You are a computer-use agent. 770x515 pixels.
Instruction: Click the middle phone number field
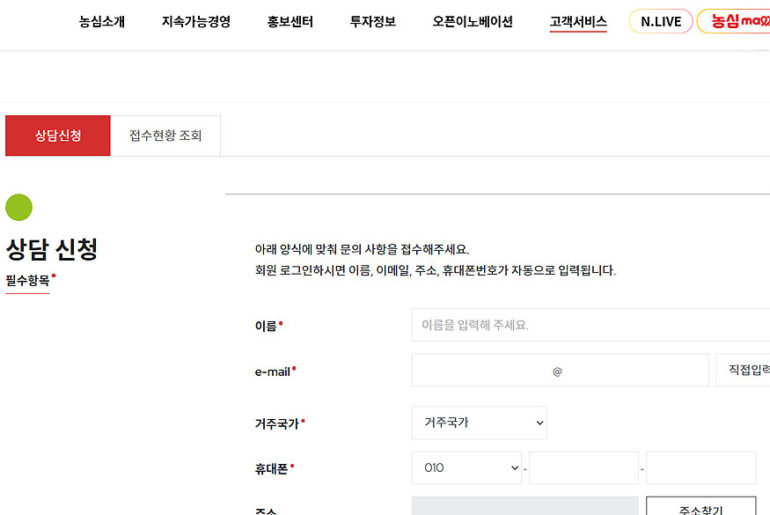click(x=583, y=468)
